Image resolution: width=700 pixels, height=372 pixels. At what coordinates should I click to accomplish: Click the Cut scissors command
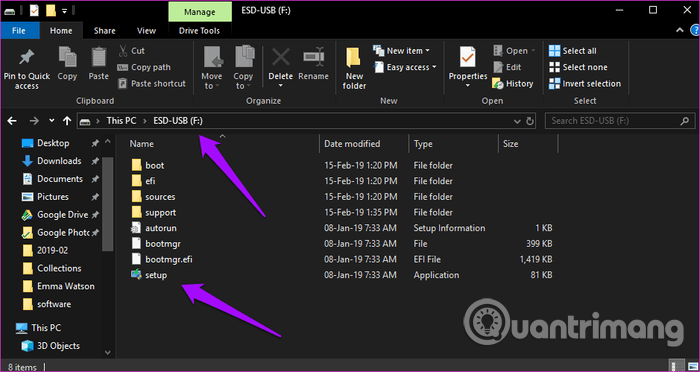click(131, 51)
